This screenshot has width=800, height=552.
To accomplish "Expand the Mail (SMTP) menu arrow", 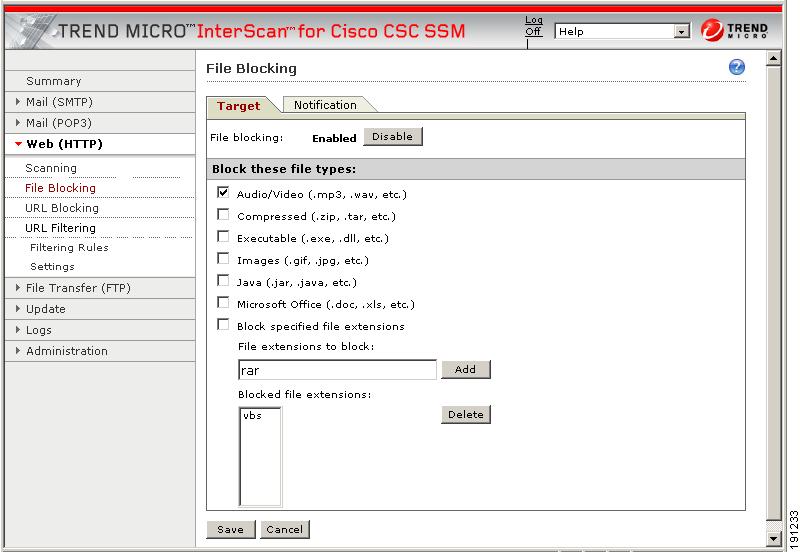I will (x=18, y=102).
